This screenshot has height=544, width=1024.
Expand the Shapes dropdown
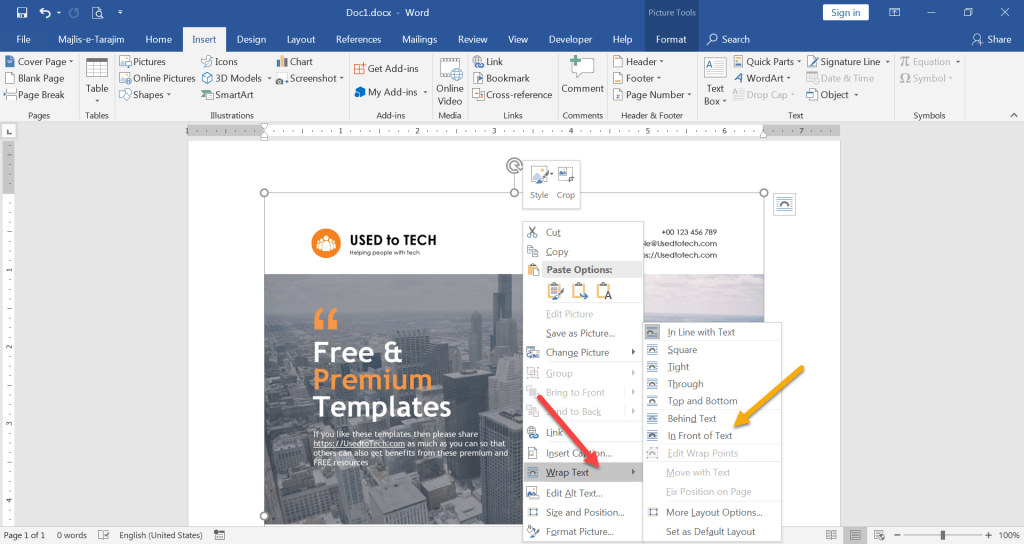pyautogui.click(x=168, y=95)
